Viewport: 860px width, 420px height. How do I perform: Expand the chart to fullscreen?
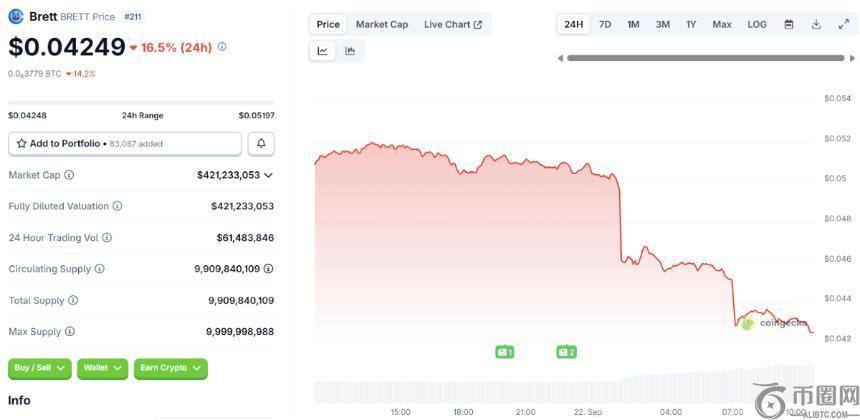pos(842,24)
